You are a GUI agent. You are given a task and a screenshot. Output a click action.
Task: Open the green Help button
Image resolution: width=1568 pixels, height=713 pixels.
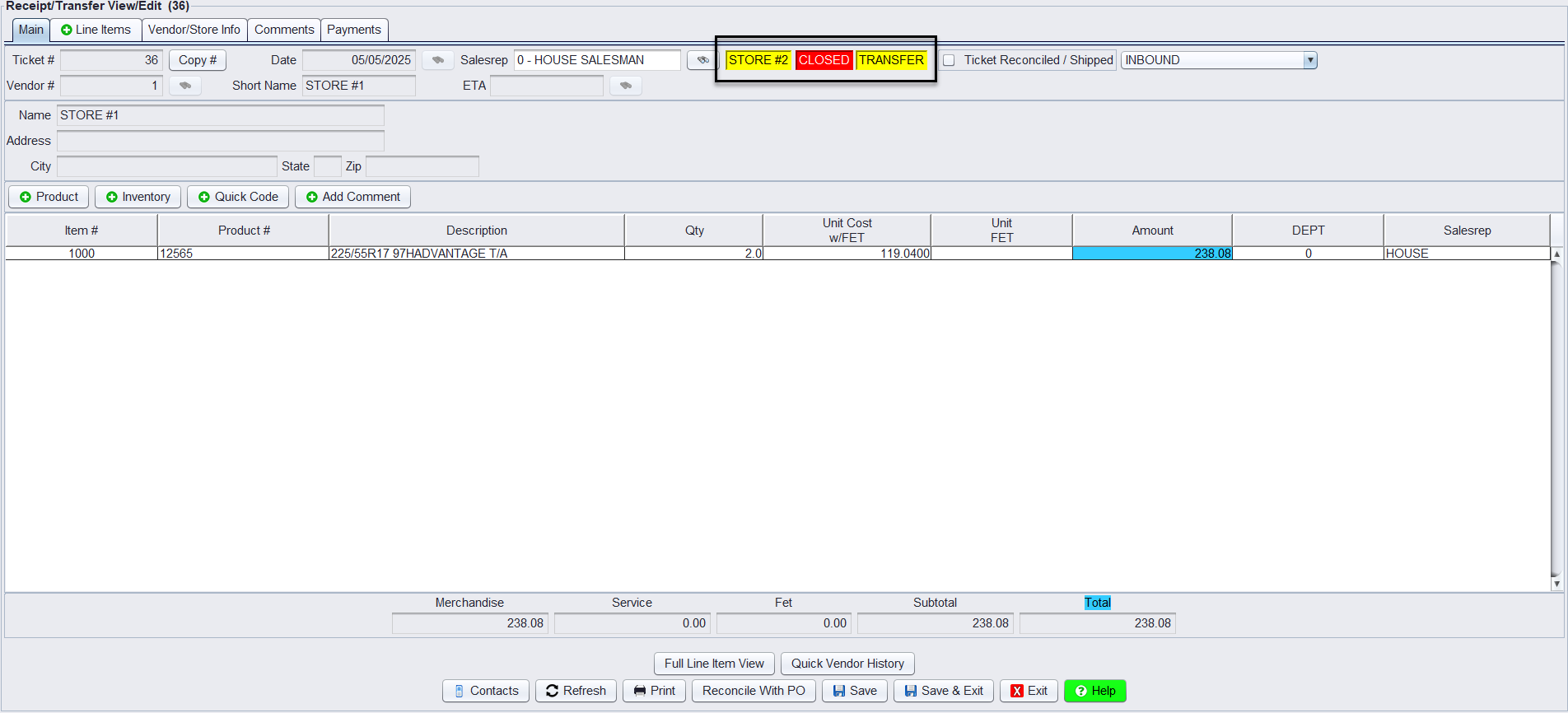pos(1094,691)
